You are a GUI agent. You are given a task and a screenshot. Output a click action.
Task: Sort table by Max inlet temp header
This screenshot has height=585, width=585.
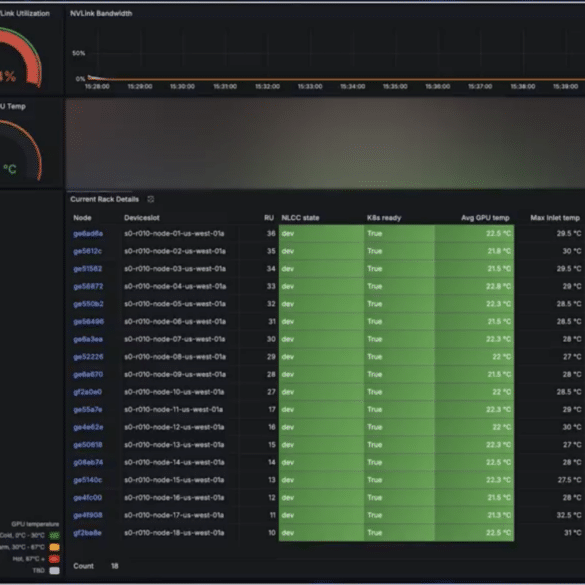click(555, 218)
